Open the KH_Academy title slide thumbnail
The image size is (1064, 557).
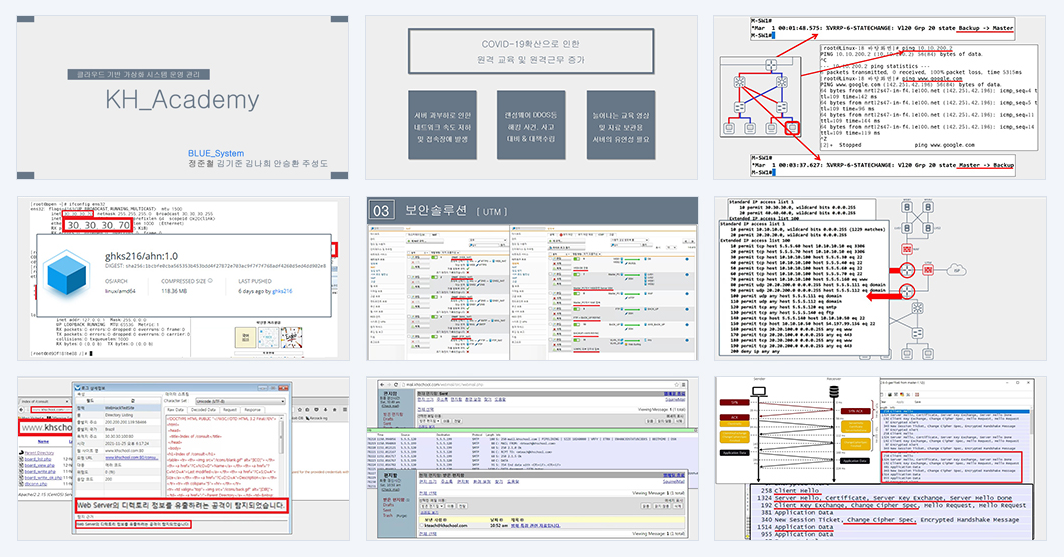pos(183,98)
